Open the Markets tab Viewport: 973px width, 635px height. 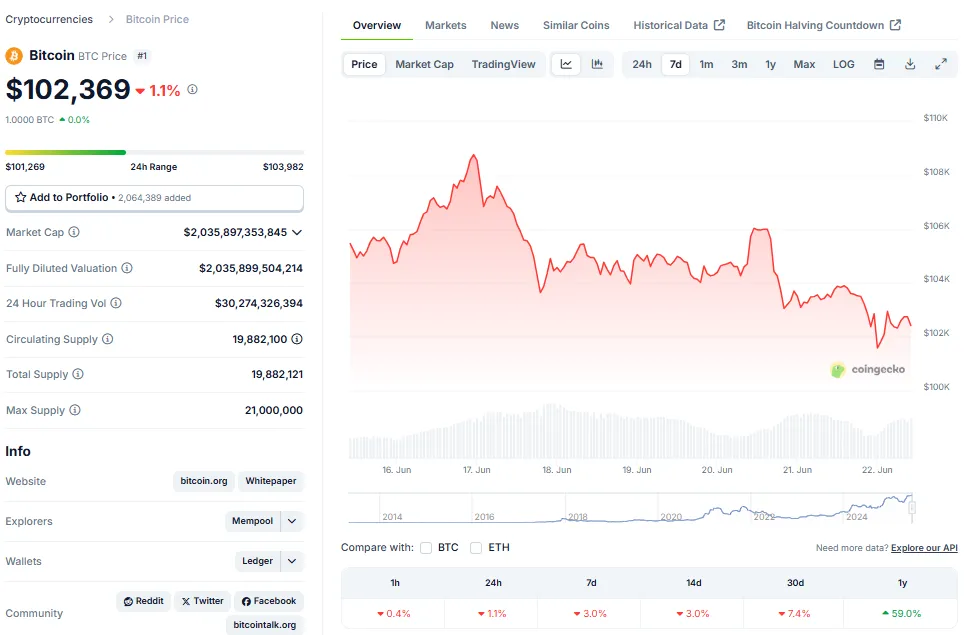[x=446, y=25]
